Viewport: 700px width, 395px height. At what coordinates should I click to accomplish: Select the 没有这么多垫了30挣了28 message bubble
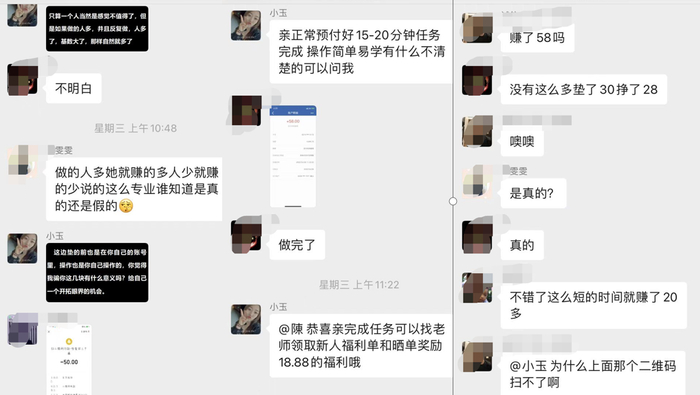pyautogui.click(x=583, y=90)
